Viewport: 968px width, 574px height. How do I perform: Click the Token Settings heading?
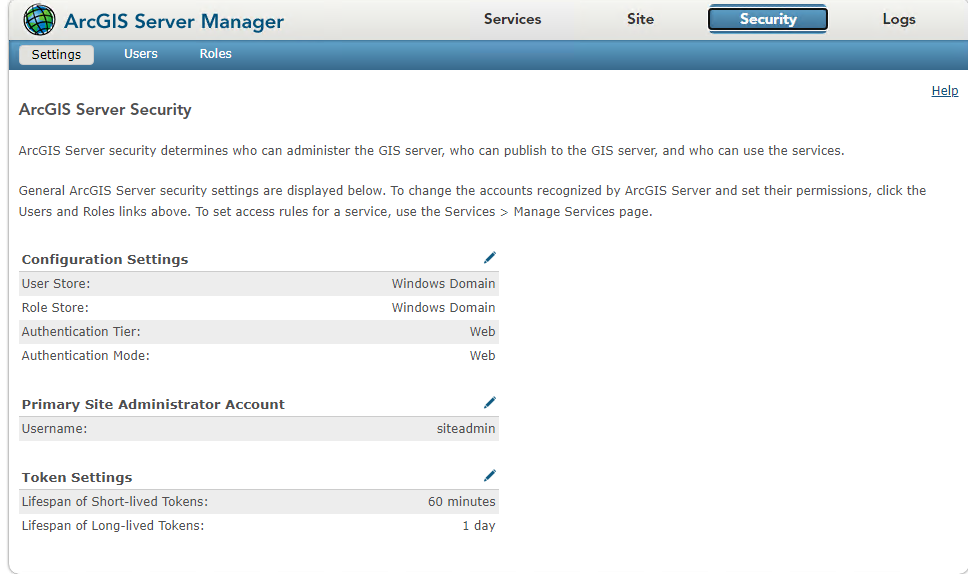point(77,477)
